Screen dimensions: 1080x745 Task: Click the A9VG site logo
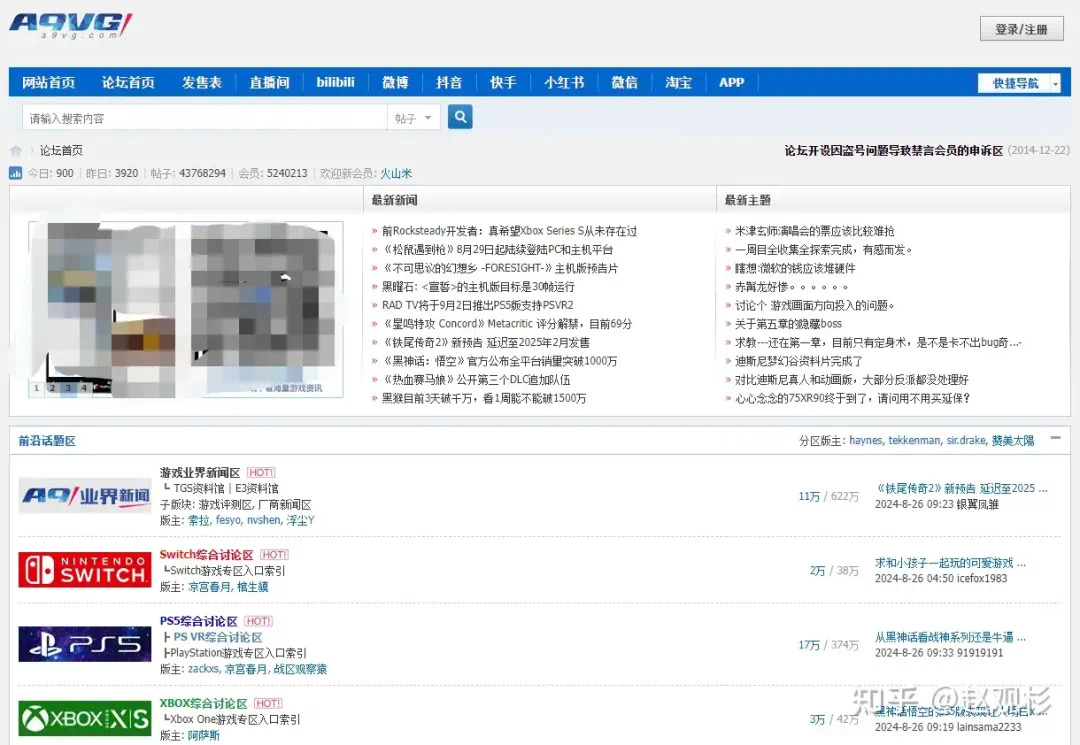70,25
